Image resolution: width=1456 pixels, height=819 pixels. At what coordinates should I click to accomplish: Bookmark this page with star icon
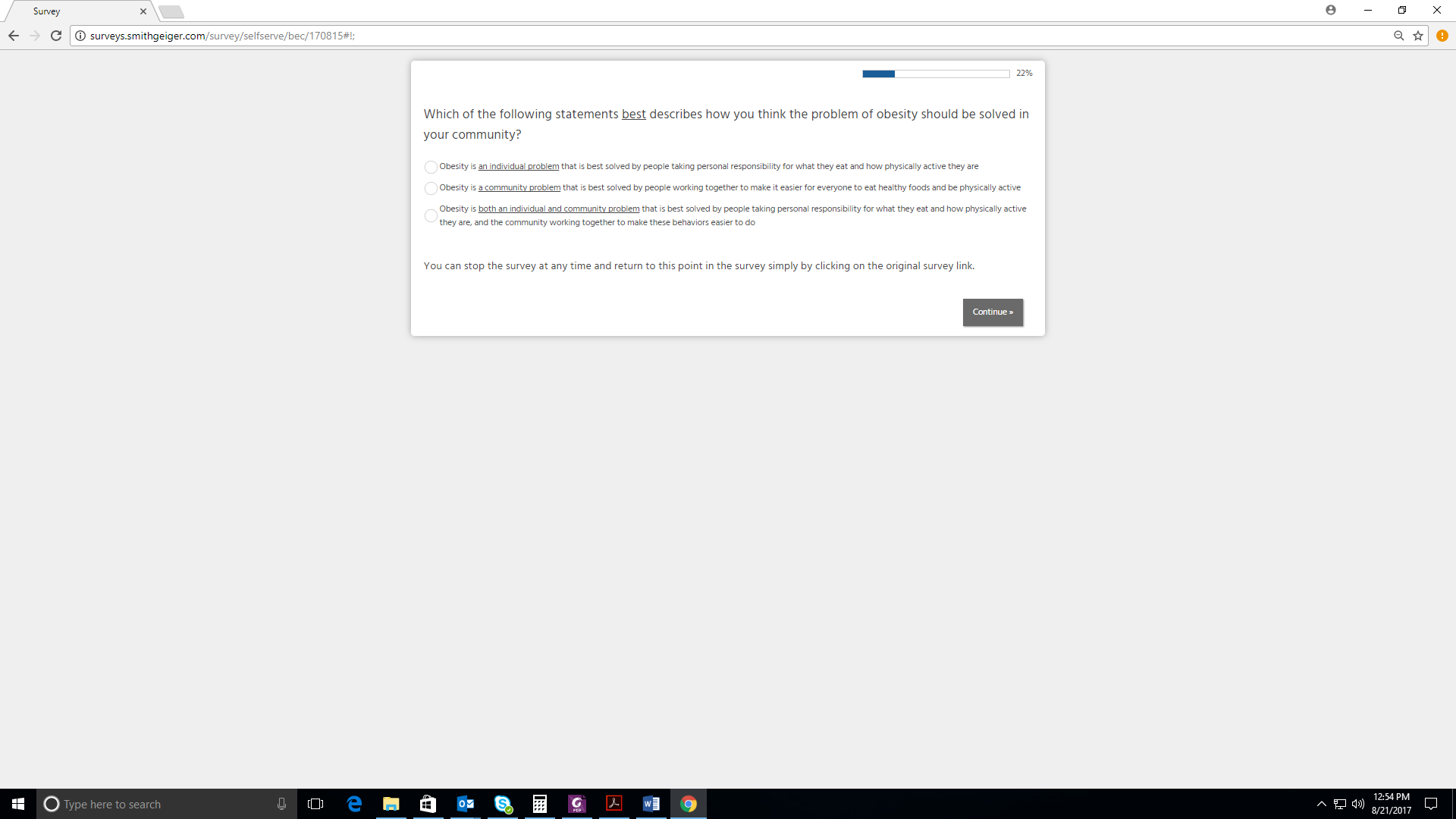[1417, 36]
